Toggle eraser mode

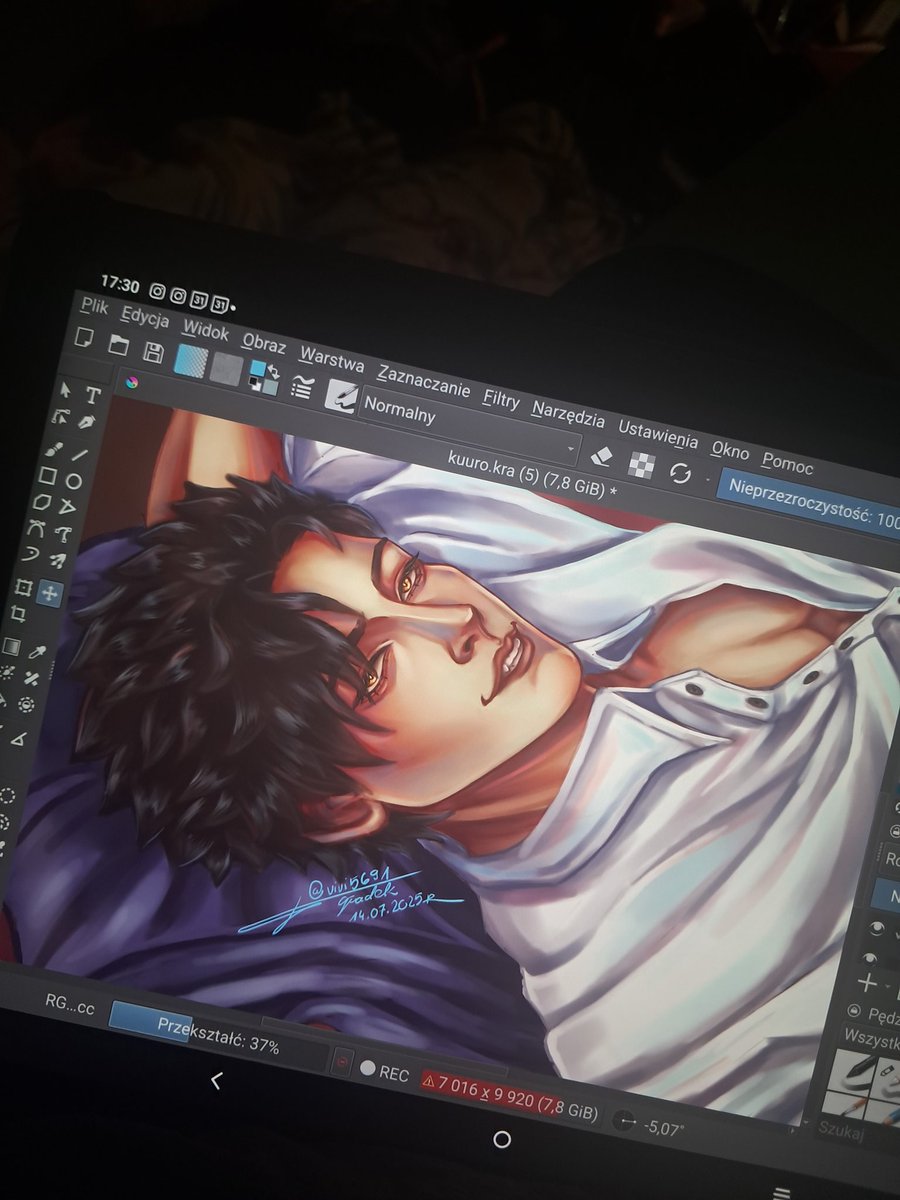click(600, 455)
